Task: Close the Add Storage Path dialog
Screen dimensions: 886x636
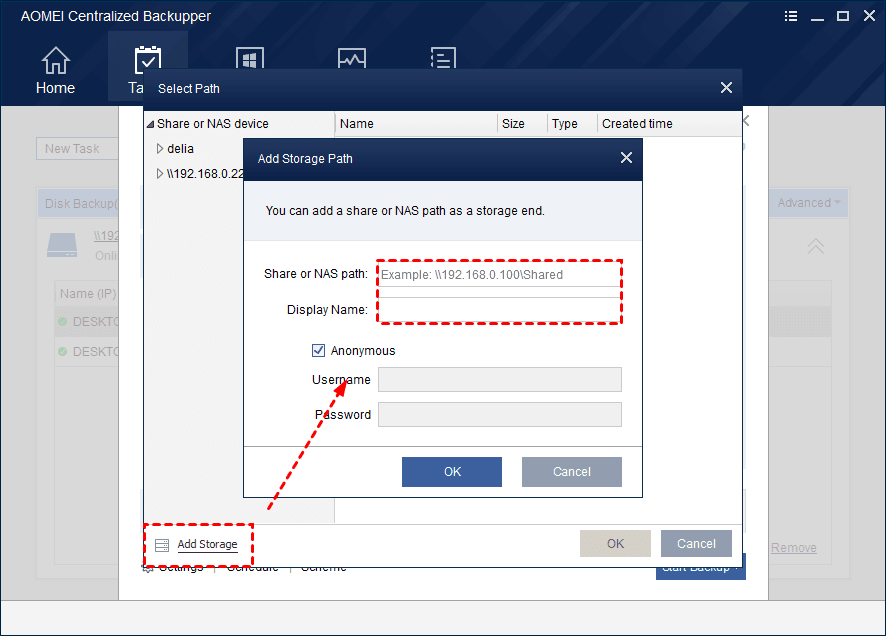Action: coord(626,158)
